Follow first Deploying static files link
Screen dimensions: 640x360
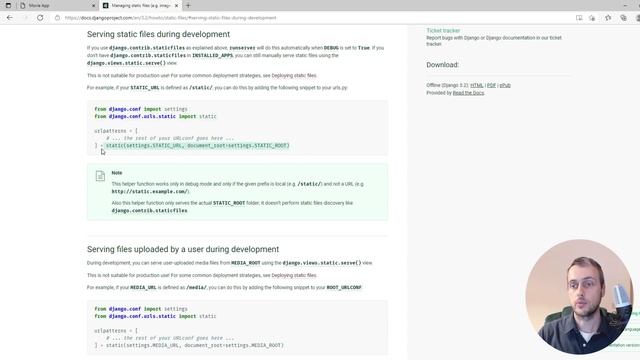294,76
